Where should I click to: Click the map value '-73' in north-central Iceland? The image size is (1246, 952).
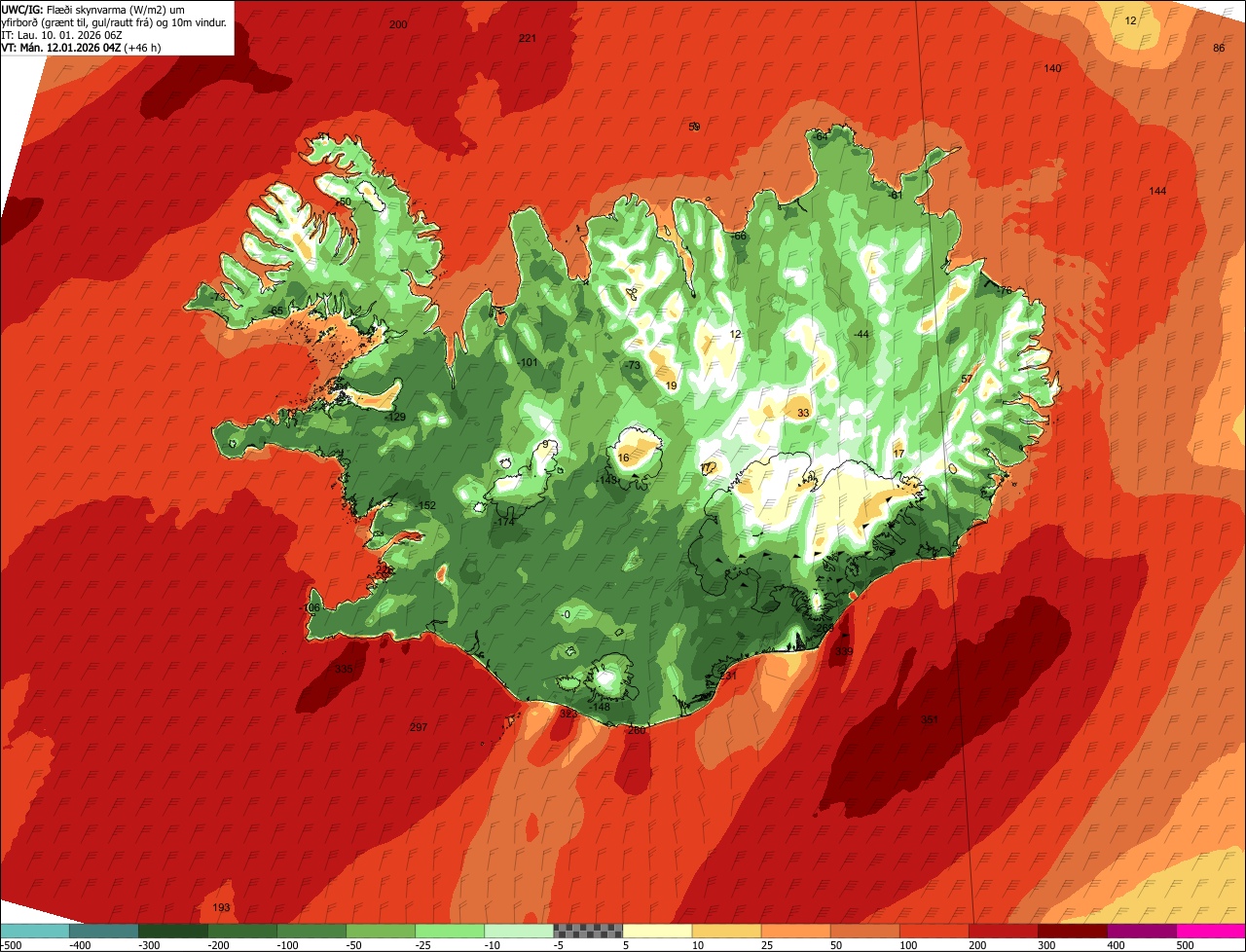pyautogui.click(x=633, y=366)
